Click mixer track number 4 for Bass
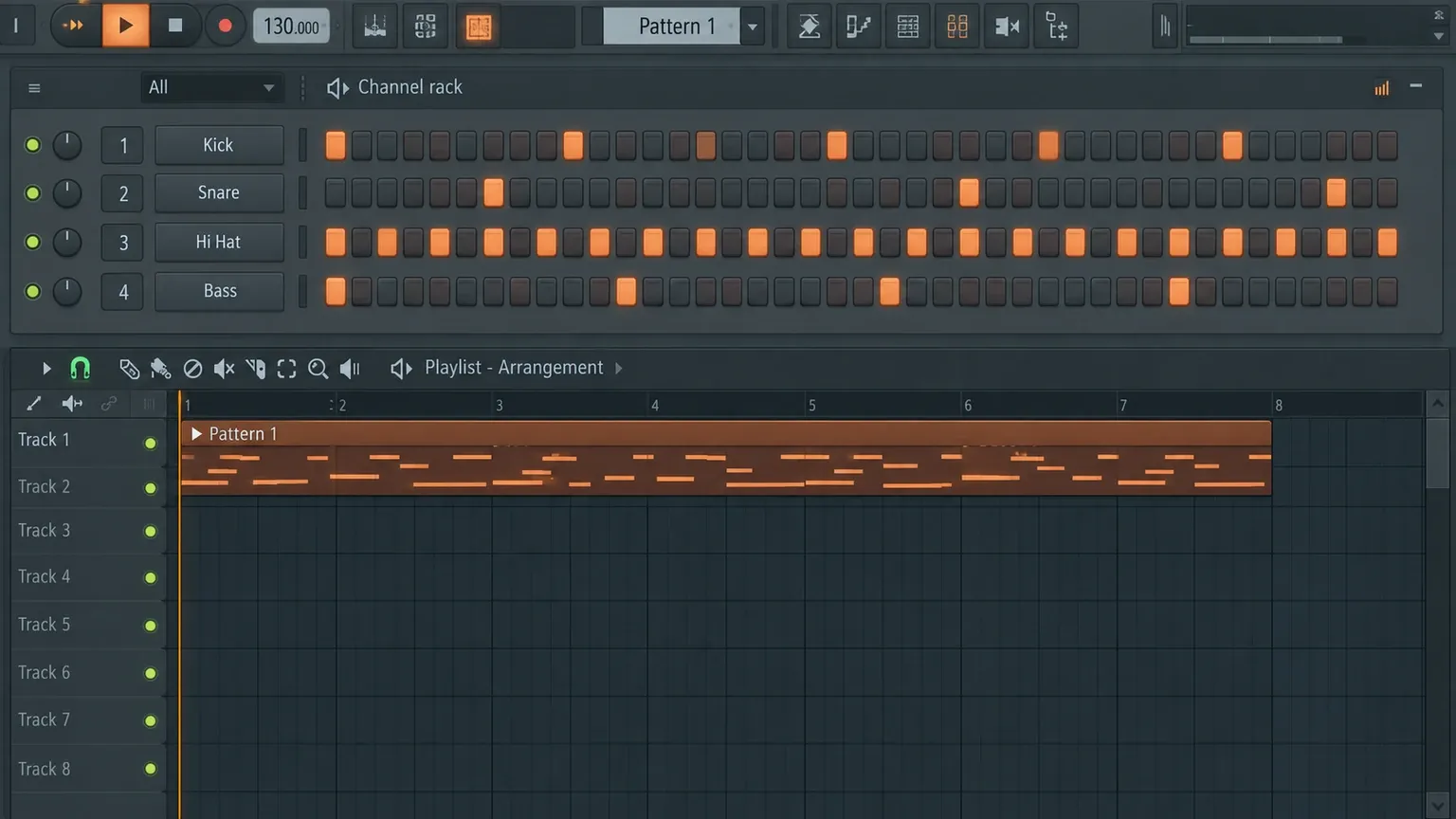This screenshot has width=1456, height=819. 122,292
